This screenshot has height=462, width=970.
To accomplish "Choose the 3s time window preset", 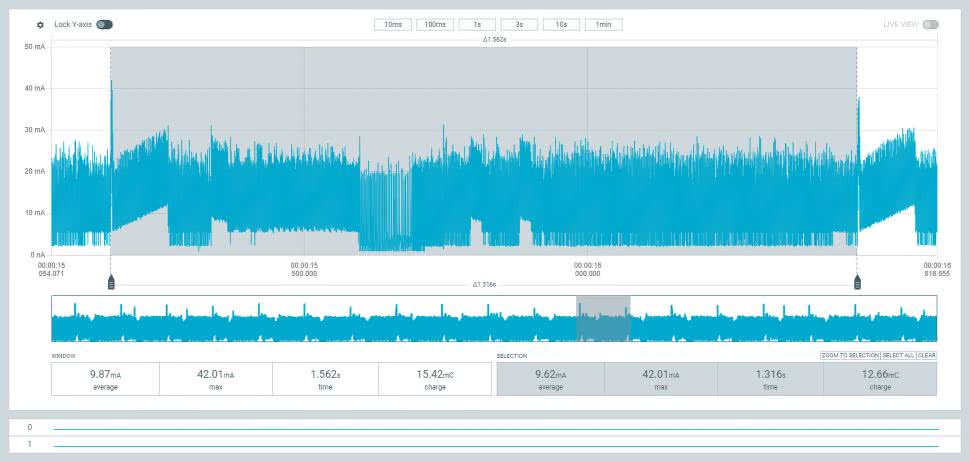I will (x=519, y=25).
